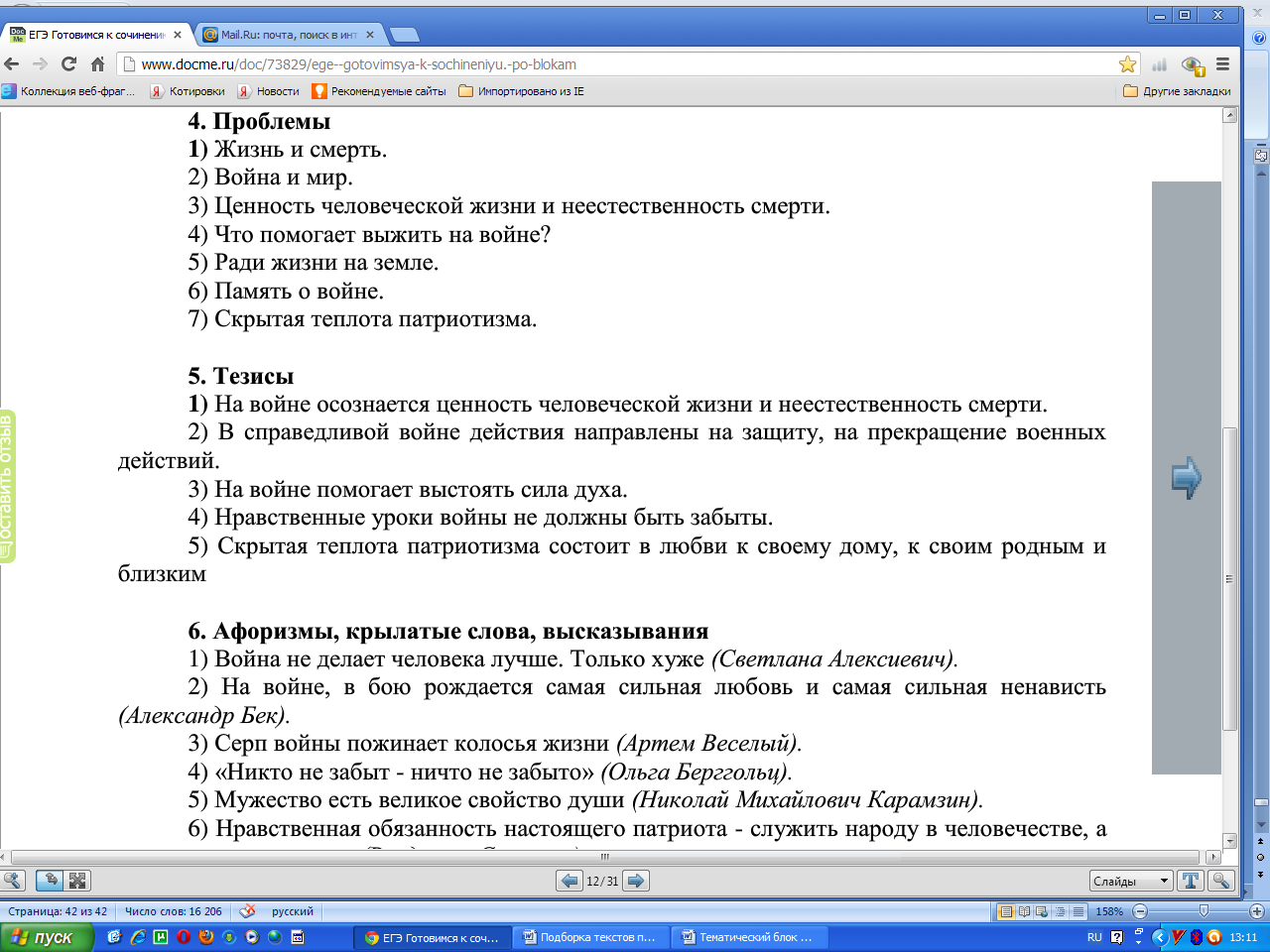Click the horizontal scrollbar right arrow

pos(1213,857)
